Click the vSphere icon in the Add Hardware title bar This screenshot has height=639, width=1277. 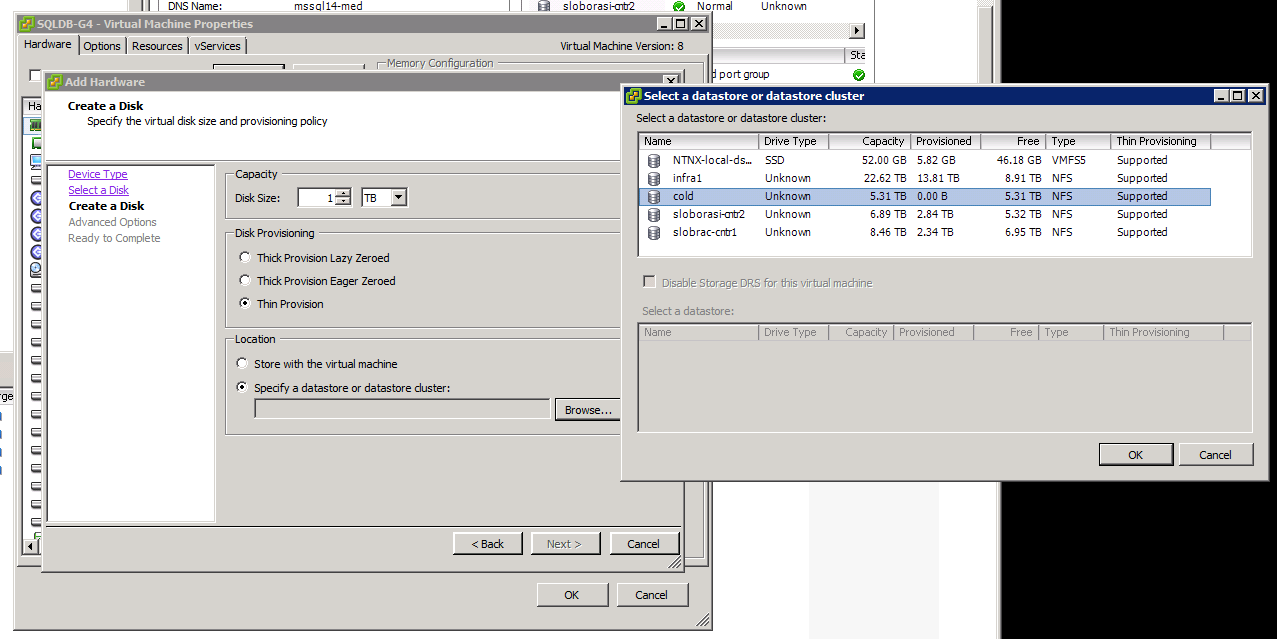click(x=55, y=82)
